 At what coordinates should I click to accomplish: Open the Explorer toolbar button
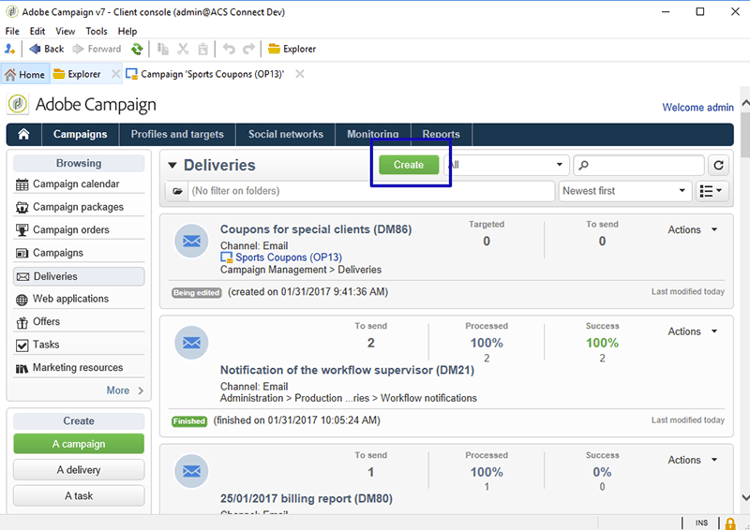[x=292, y=49]
